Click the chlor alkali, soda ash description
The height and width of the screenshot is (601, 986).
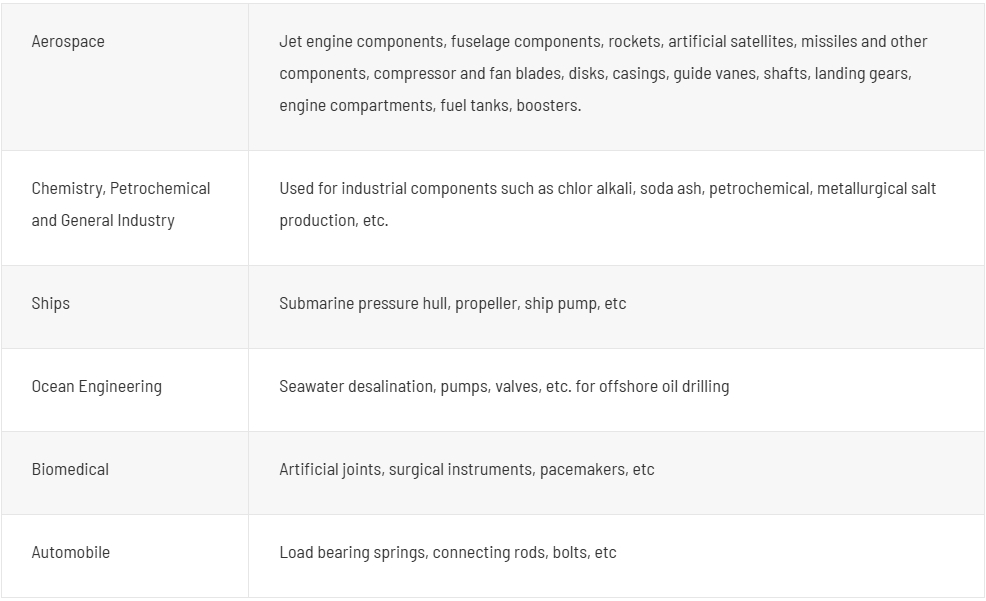click(607, 204)
